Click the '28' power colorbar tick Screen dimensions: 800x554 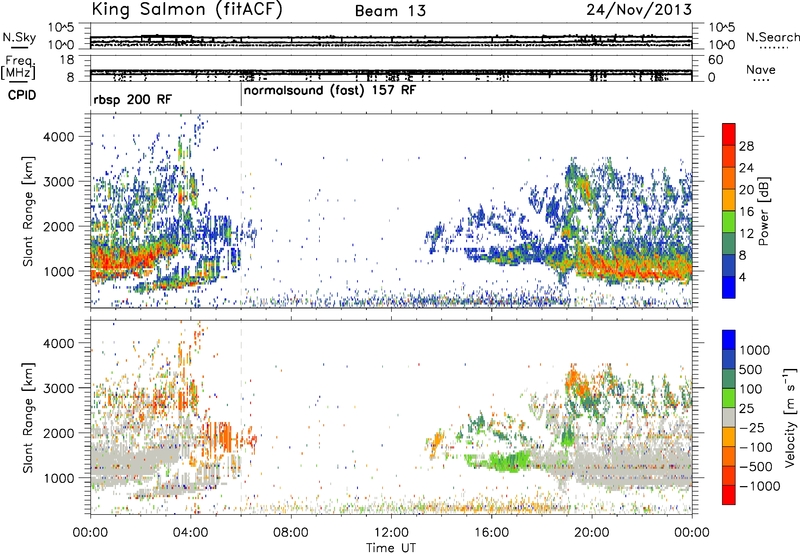click(746, 146)
